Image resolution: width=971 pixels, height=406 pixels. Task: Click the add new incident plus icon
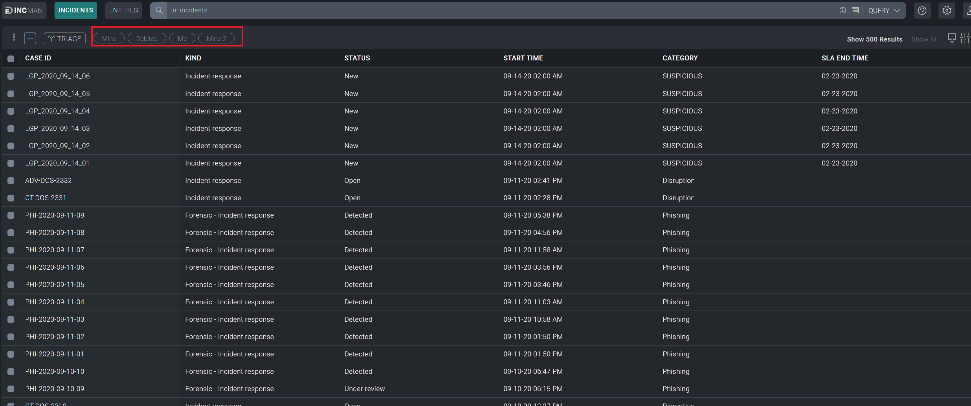30,38
